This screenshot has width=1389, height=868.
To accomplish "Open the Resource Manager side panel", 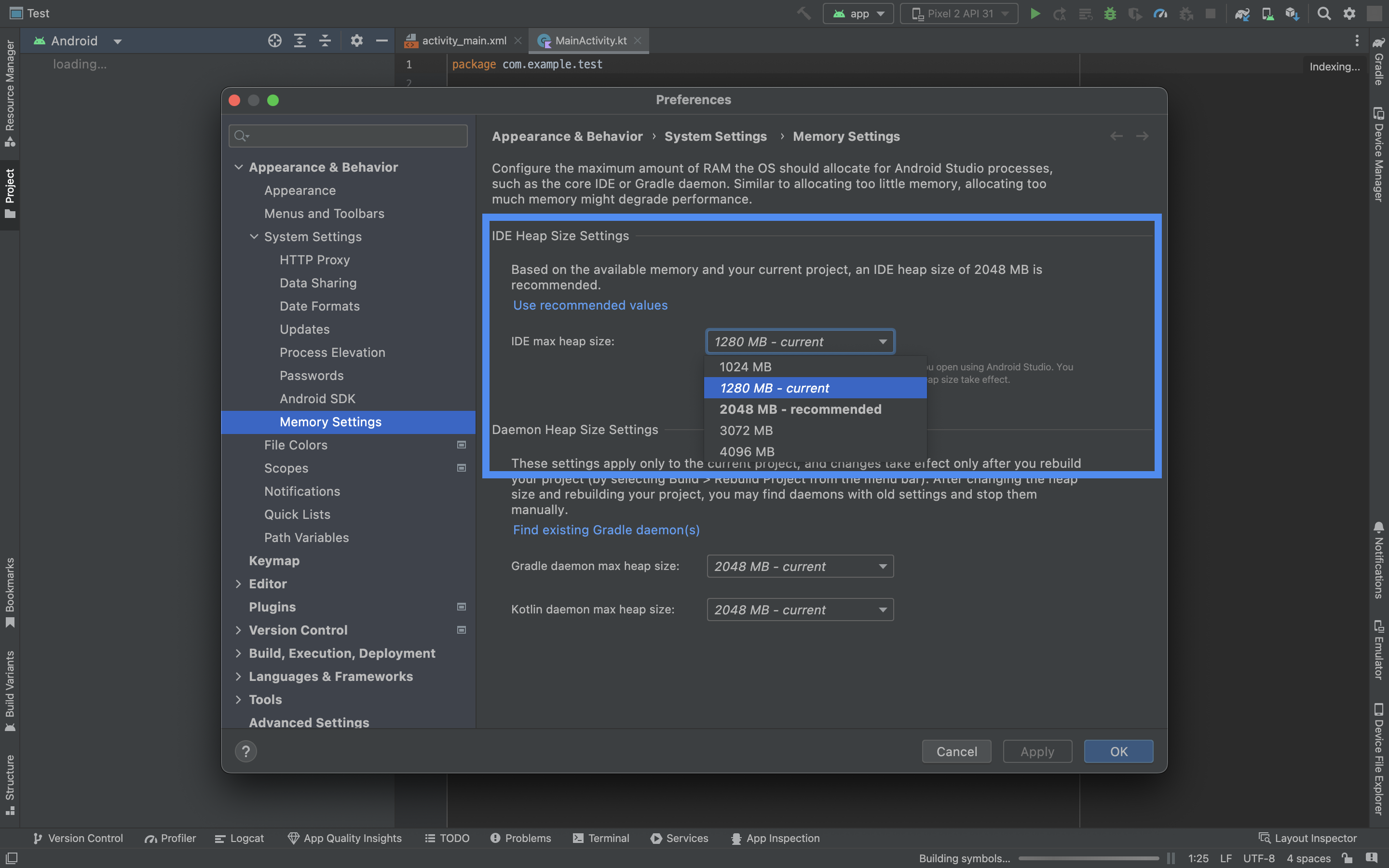I will point(10,93).
